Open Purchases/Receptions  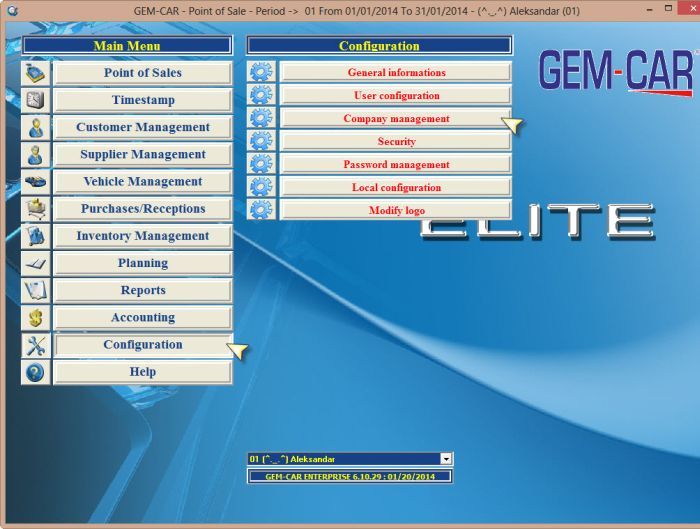143,209
